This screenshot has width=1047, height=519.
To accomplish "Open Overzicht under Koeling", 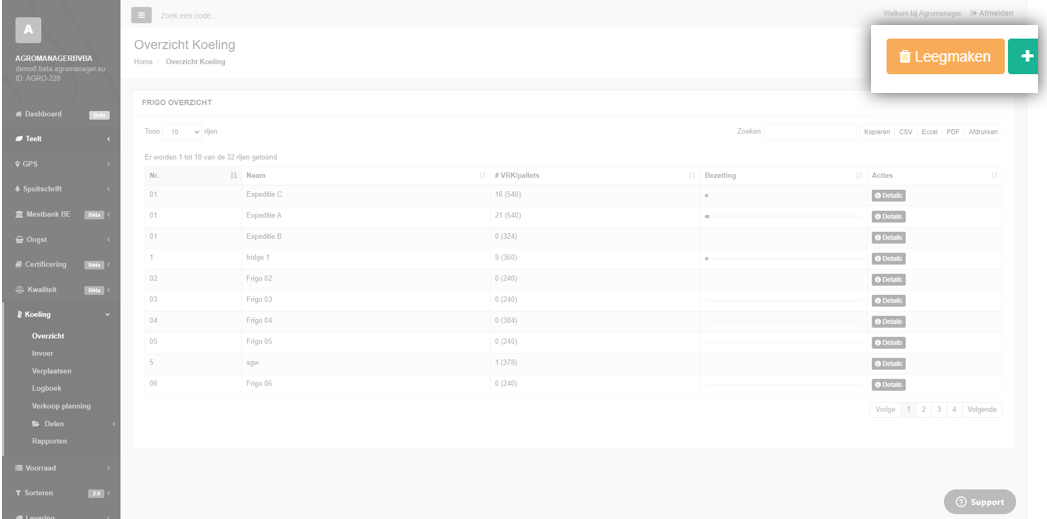I will 48,336.
